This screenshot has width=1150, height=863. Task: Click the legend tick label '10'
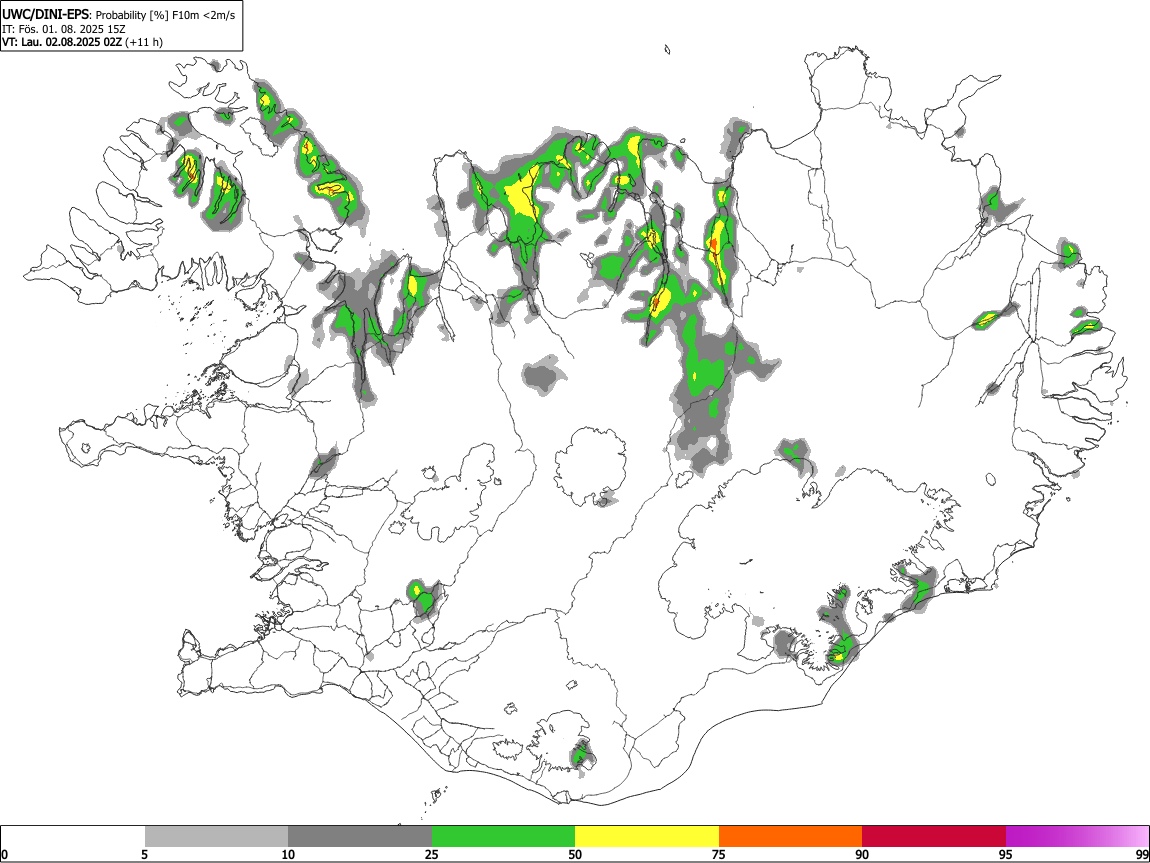(x=288, y=854)
